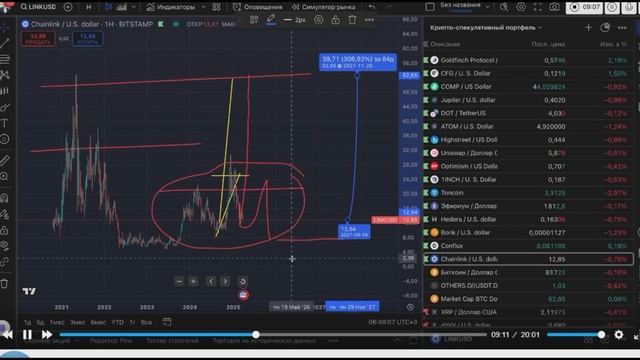Open watchlist name dropdown Крипто-спекулятивный портфель
640x360 pixels.
tap(486, 27)
